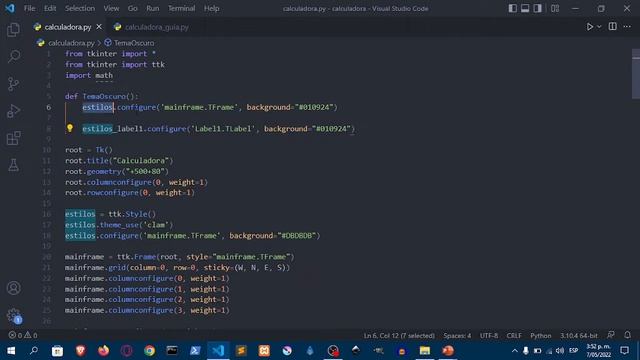Change encoding via UTF-8 status item

pos(489,336)
